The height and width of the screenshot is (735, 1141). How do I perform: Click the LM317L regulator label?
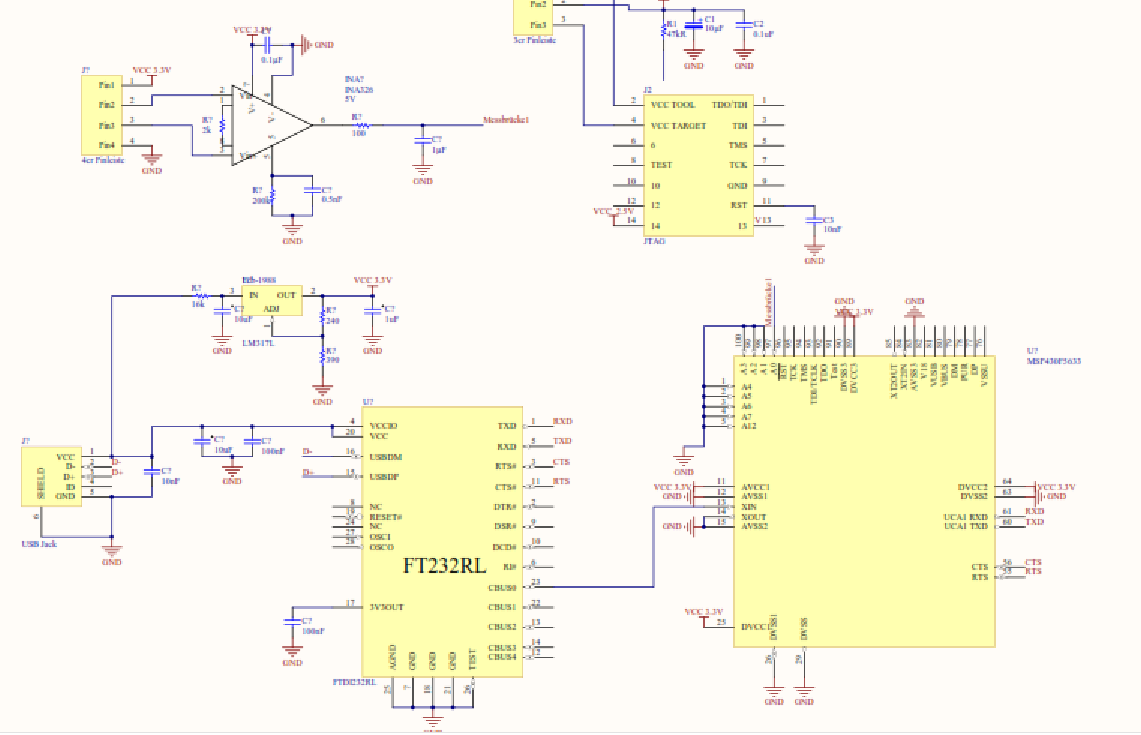pos(258,342)
